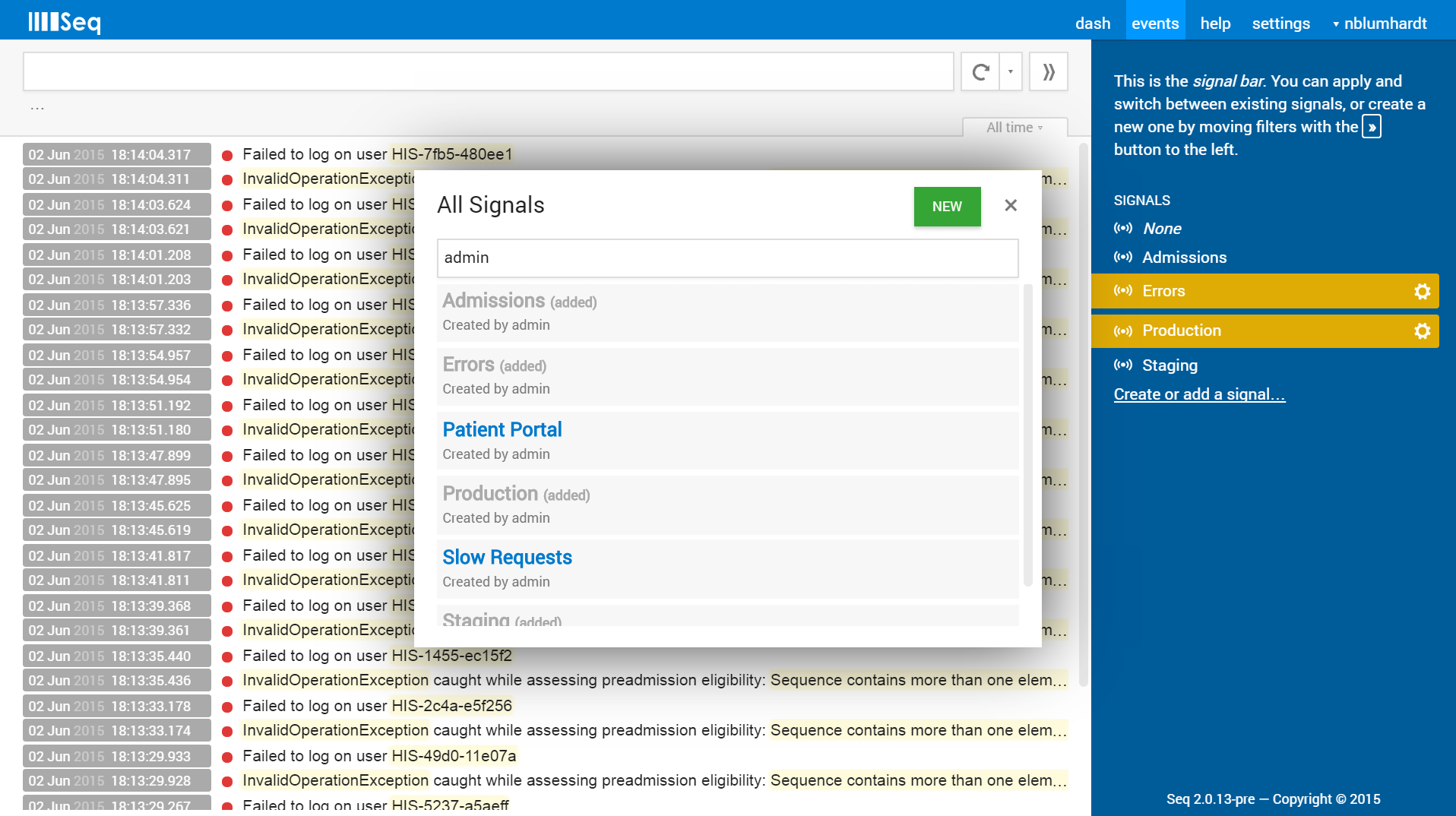Click the All Signals list scrollbar

click(x=1028, y=435)
